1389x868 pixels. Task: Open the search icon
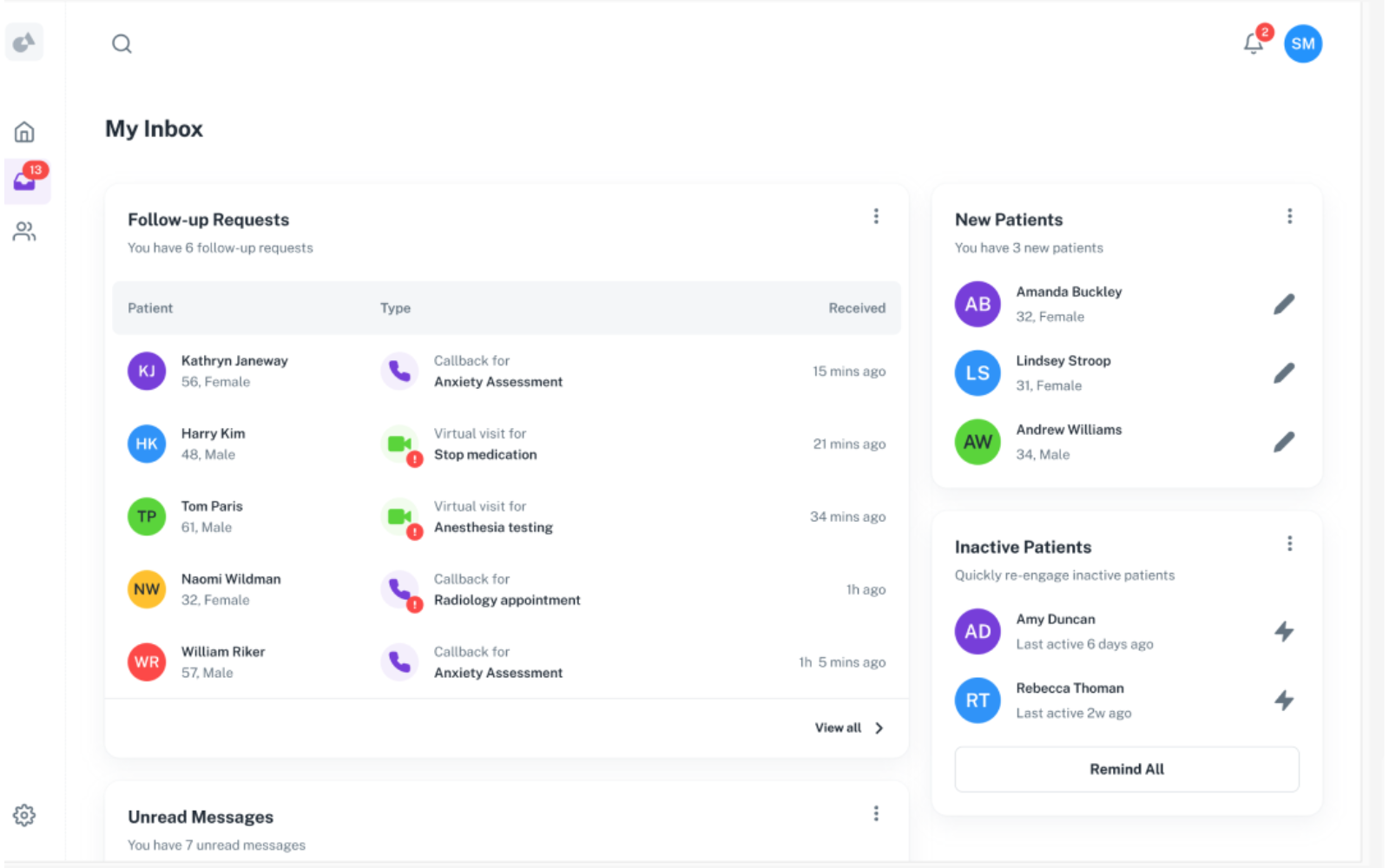pos(122,43)
